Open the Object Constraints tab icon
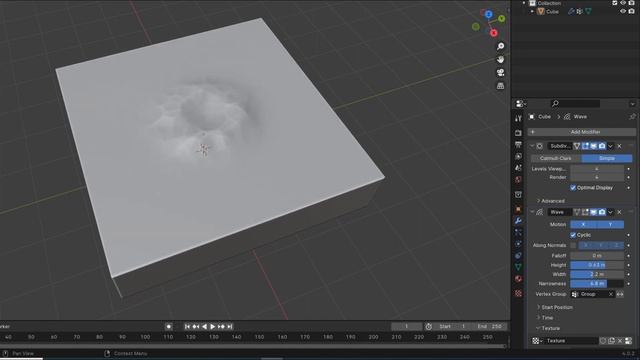Viewport: 640px width, 360px height. pyautogui.click(x=518, y=256)
